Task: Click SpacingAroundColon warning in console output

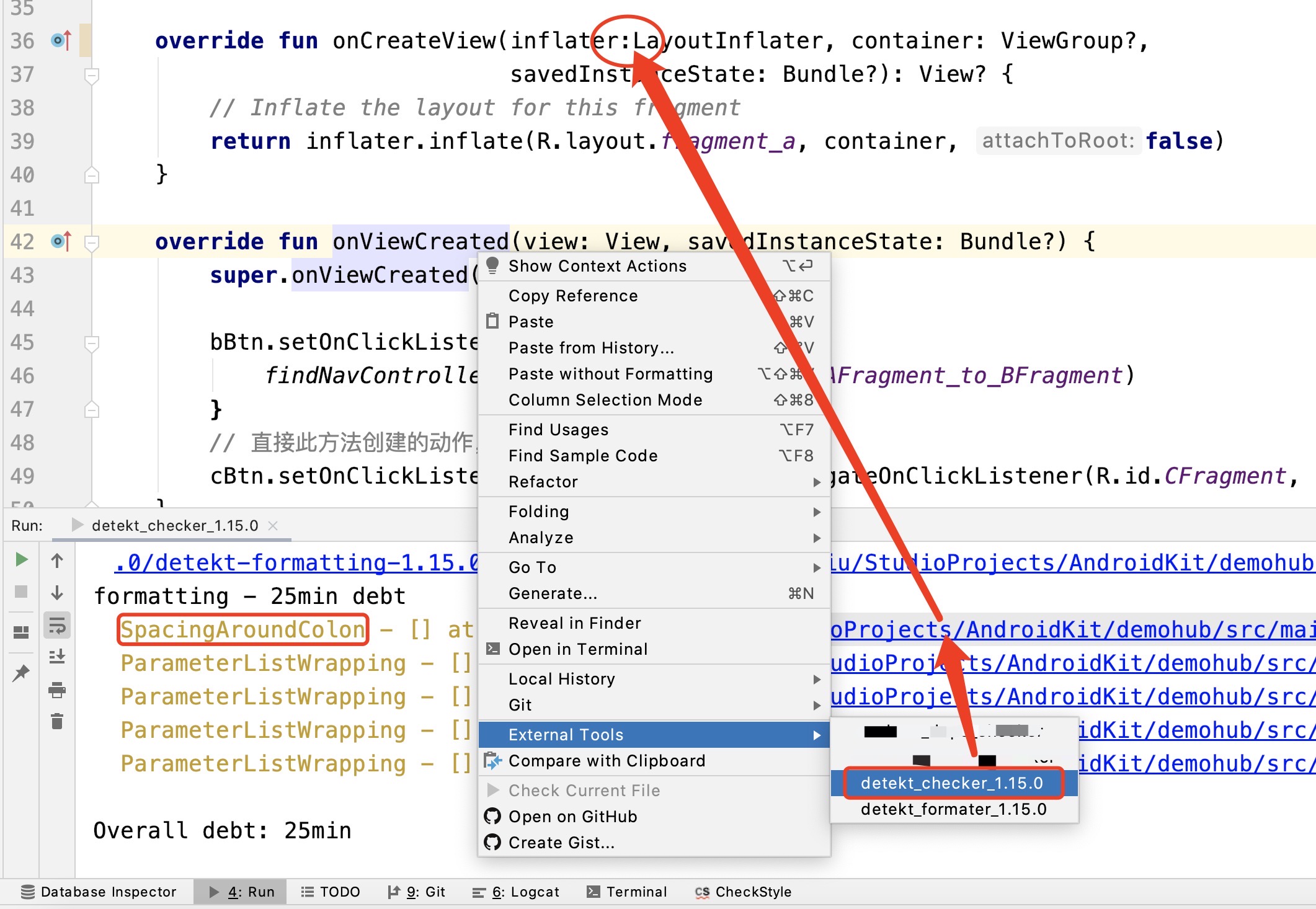Action: (242, 630)
